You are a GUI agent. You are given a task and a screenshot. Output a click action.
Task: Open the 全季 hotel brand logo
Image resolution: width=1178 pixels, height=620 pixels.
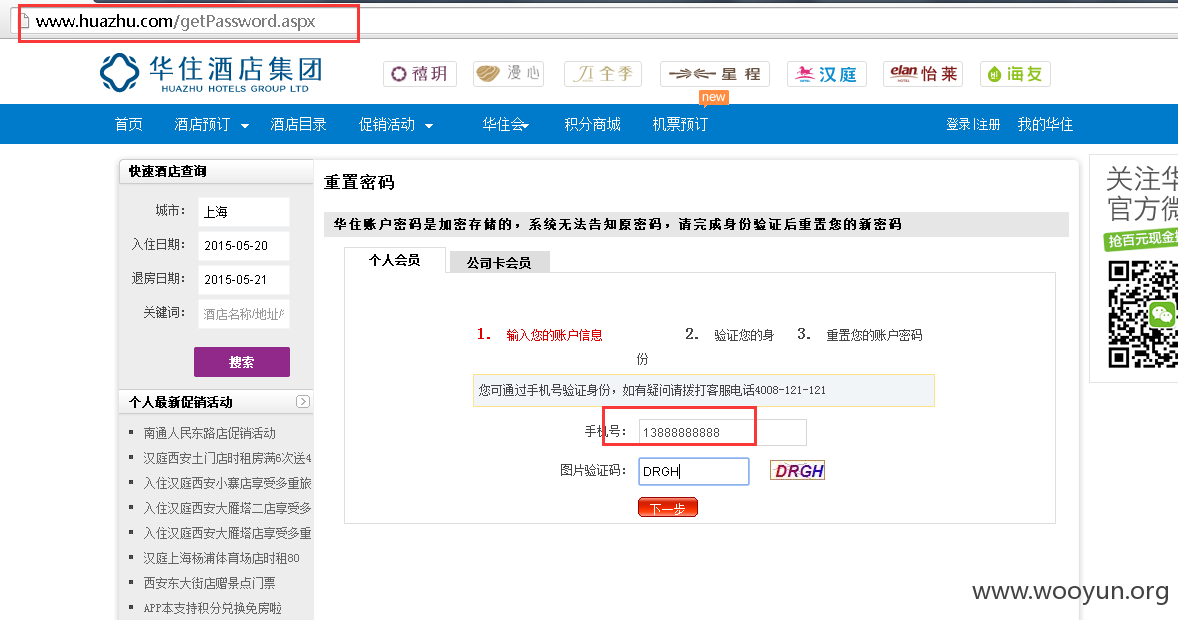click(x=603, y=74)
